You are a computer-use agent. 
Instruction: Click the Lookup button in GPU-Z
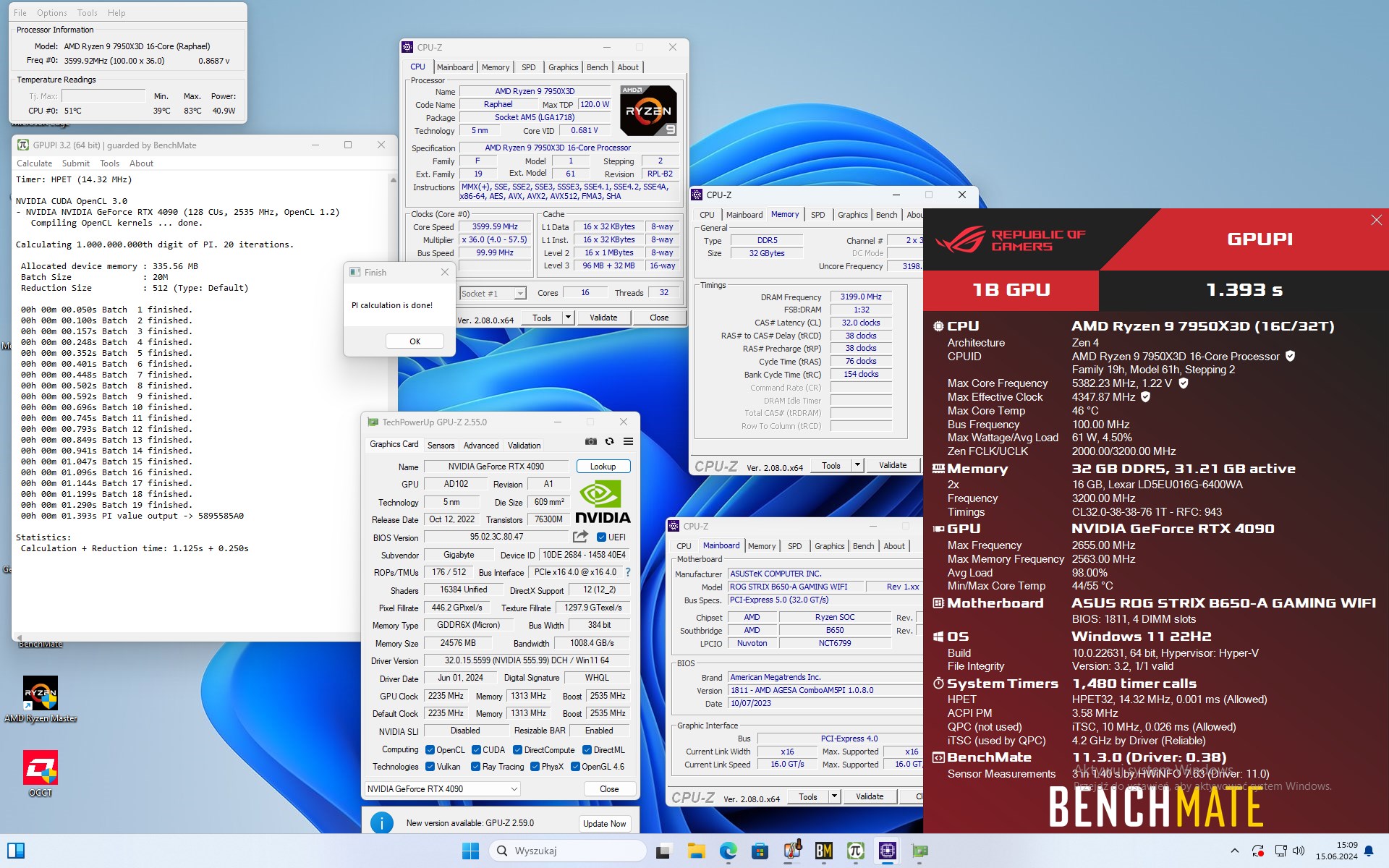click(603, 467)
